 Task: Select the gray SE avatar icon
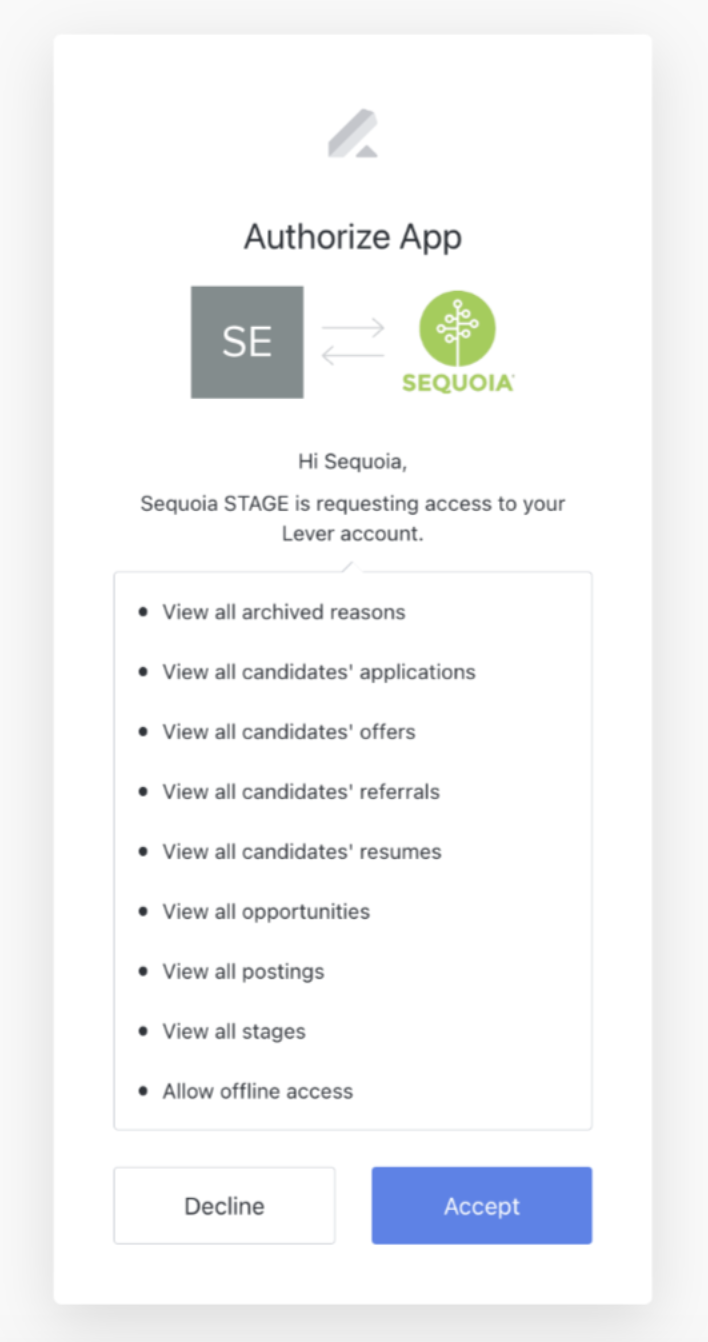tap(246, 340)
